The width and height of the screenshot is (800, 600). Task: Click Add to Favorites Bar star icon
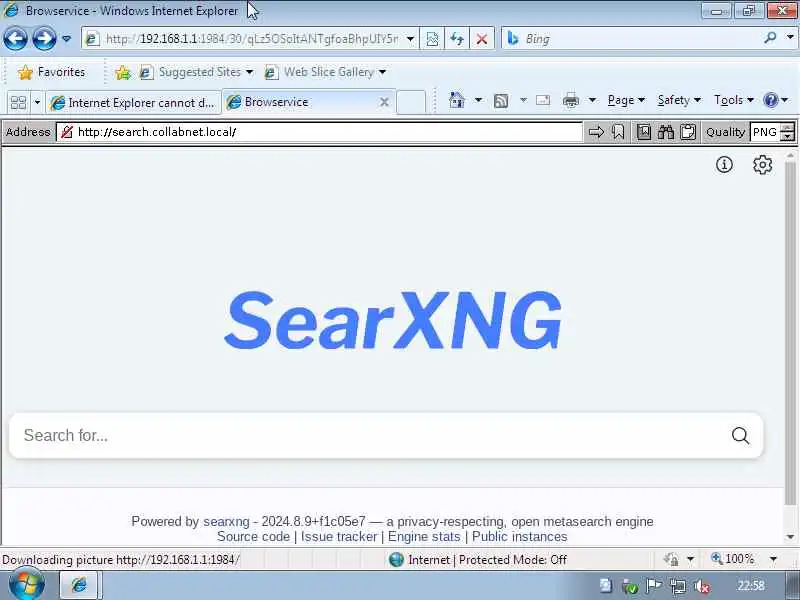click(x=123, y=72)
